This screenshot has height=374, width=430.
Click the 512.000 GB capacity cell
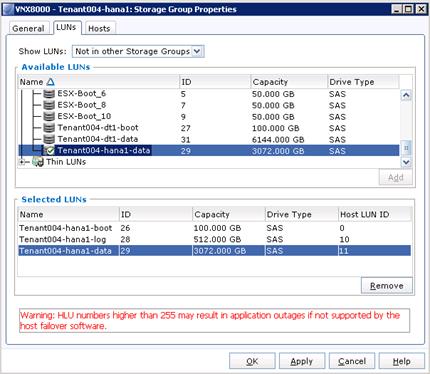(x=217, y=240)
